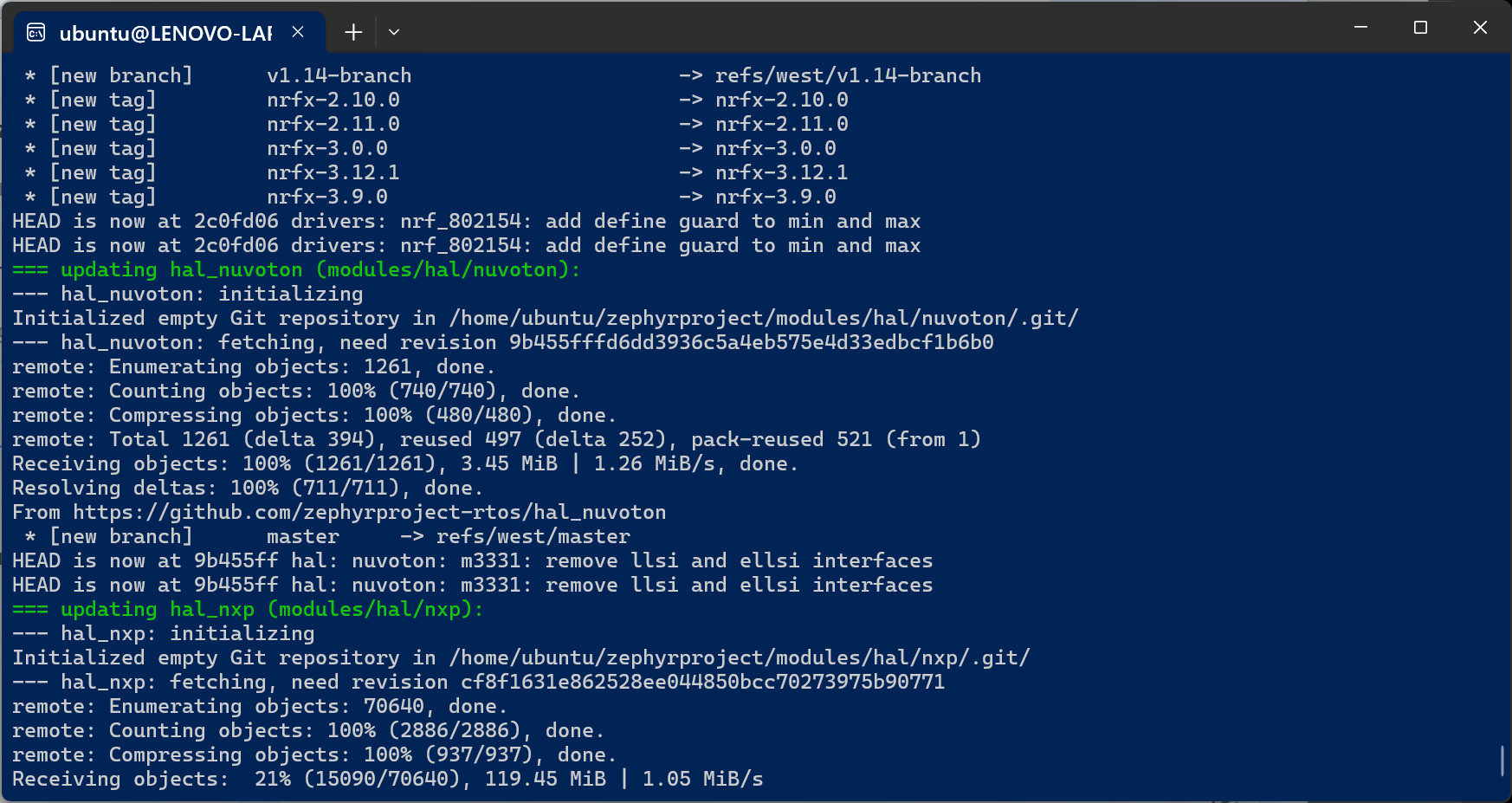The height and width of the screenshot is (803, 1512).
Task: Minimize the terminal window
Action: [x=1360, y=28]
